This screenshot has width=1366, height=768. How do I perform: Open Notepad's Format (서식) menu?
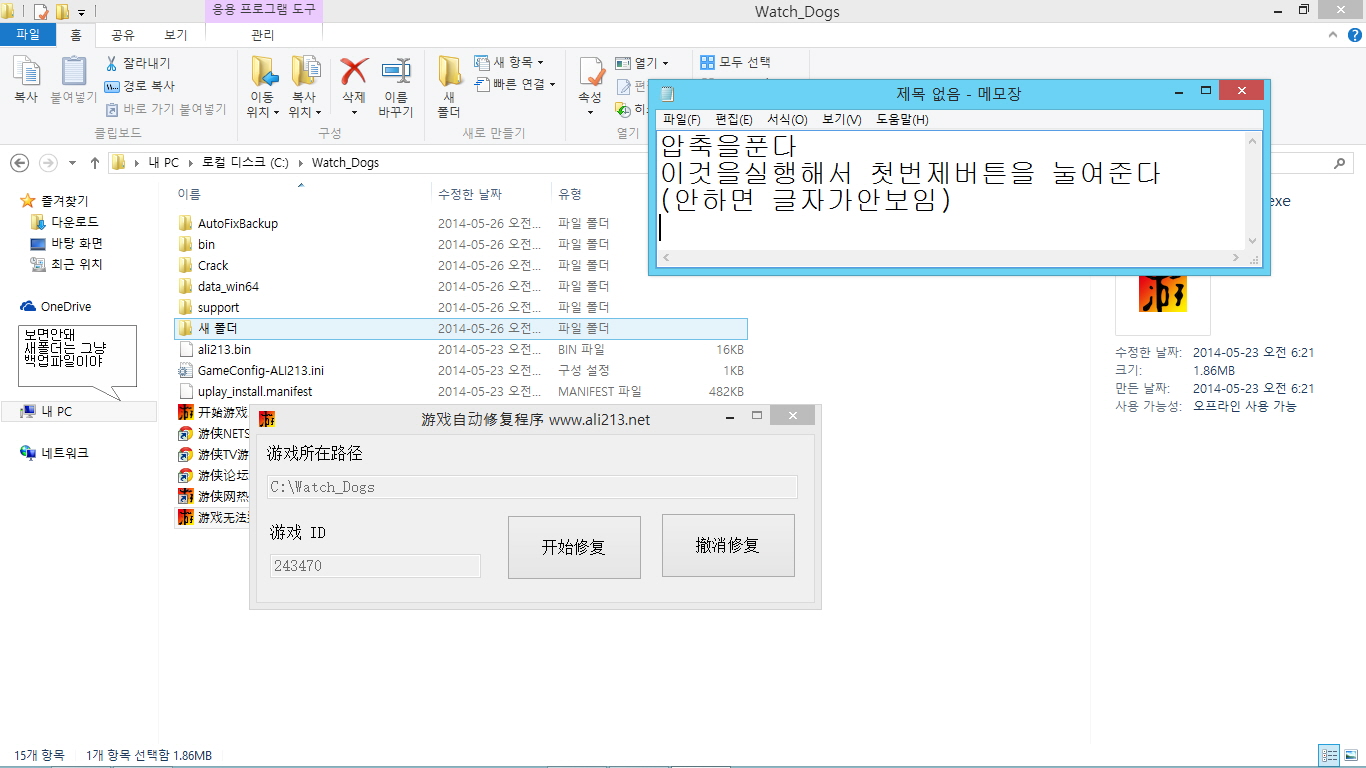coord(786,120)
